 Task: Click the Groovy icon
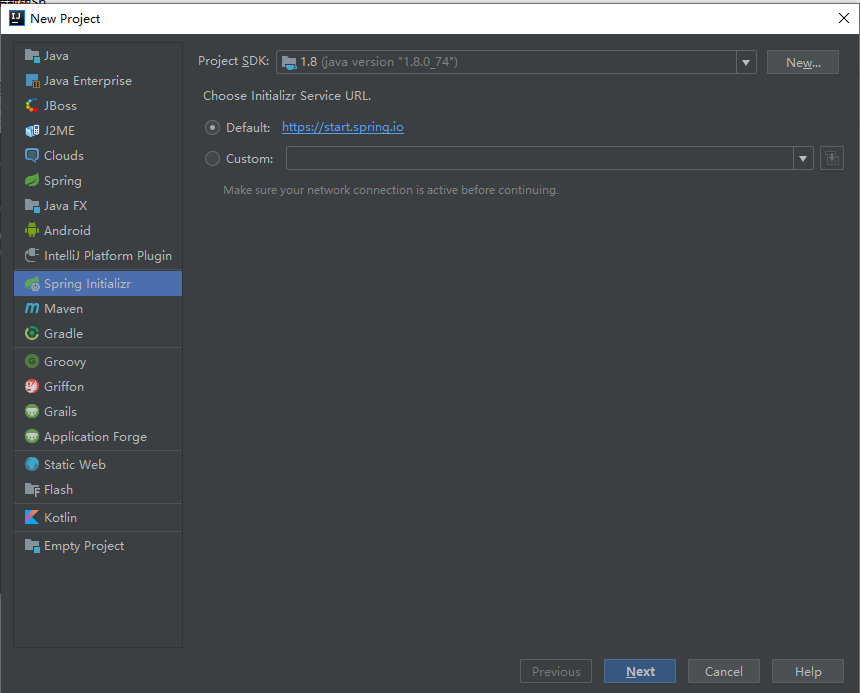point(32,361)
